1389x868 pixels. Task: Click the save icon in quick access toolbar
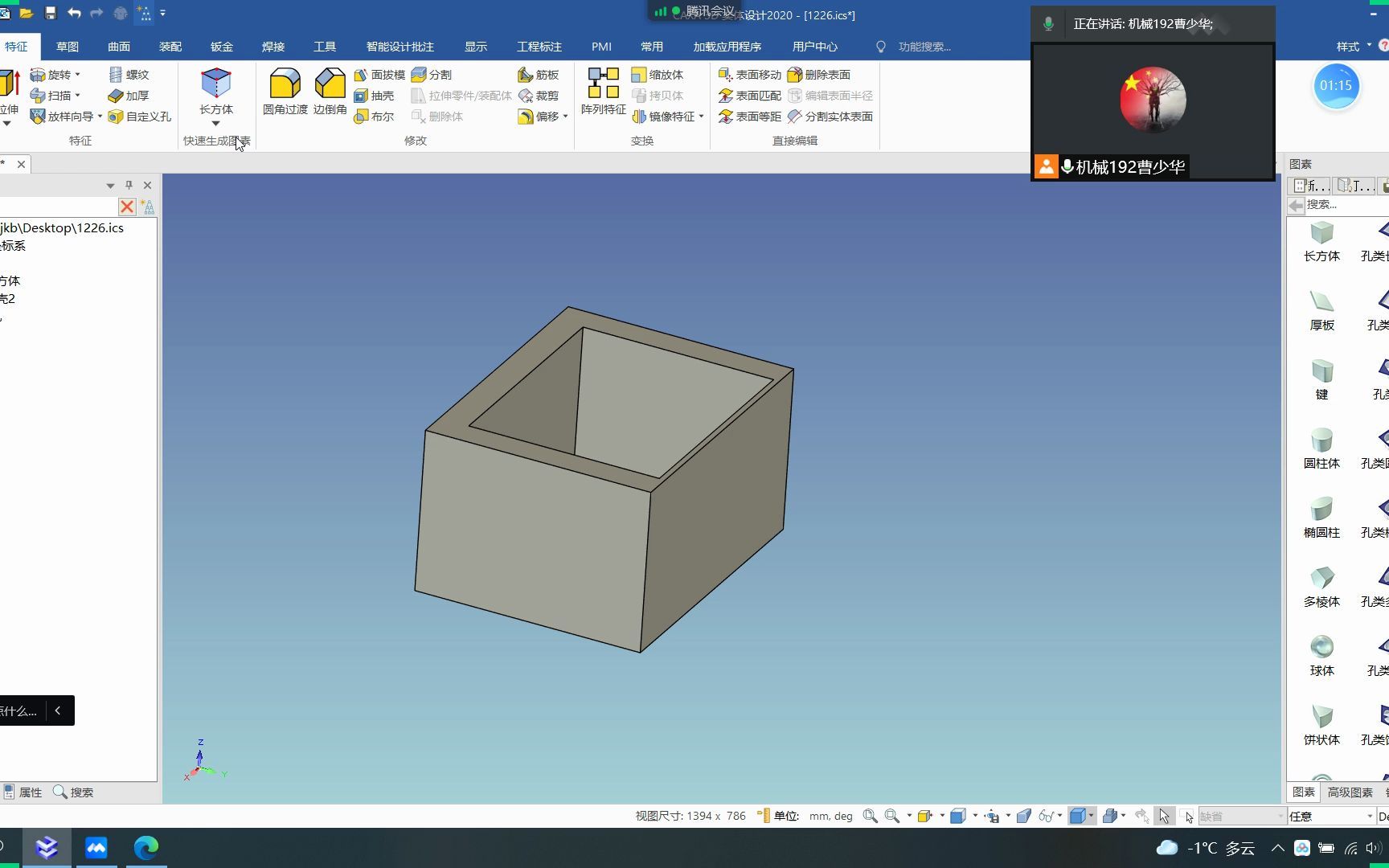[51, 13]
